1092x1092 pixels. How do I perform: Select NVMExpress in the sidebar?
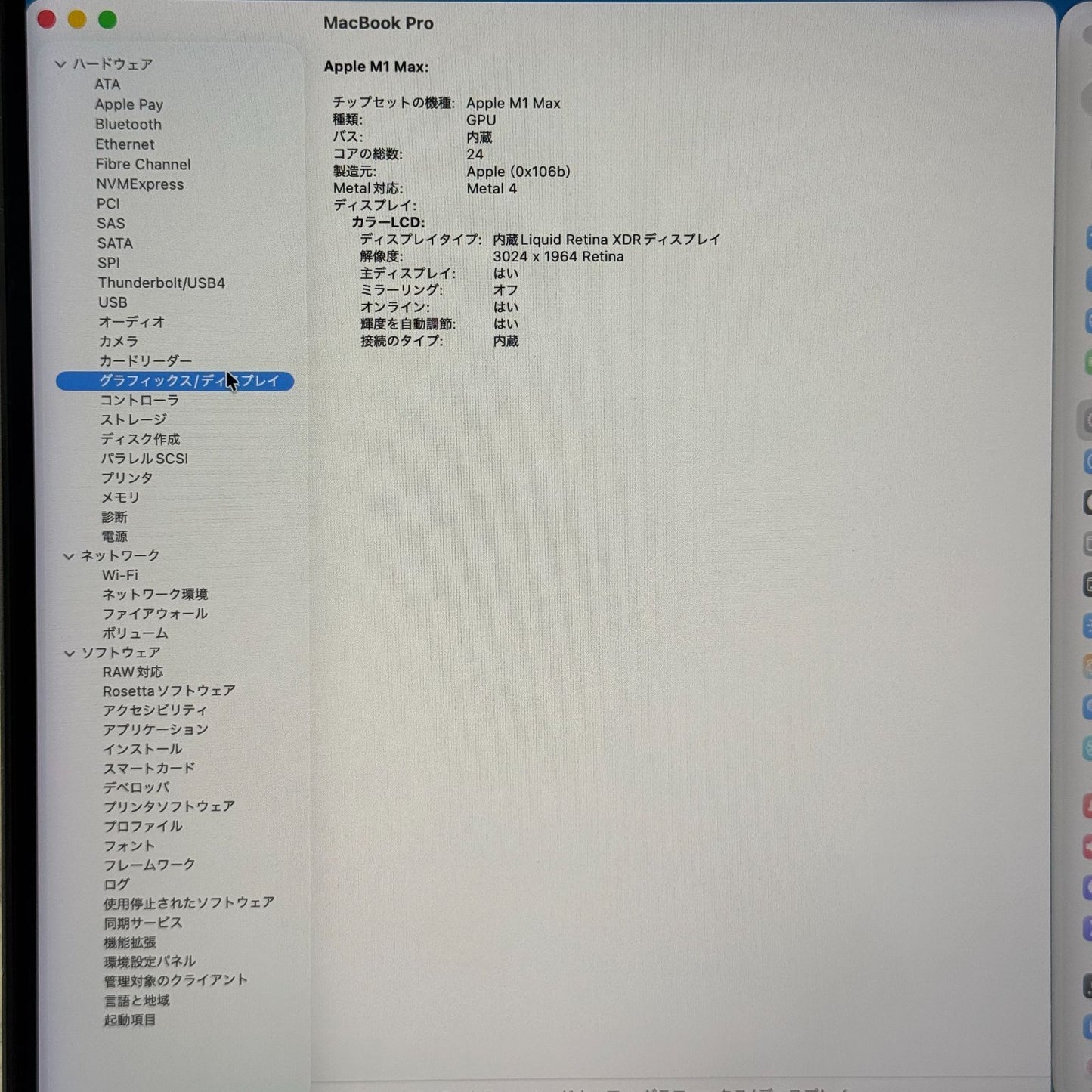click(140, 184)
